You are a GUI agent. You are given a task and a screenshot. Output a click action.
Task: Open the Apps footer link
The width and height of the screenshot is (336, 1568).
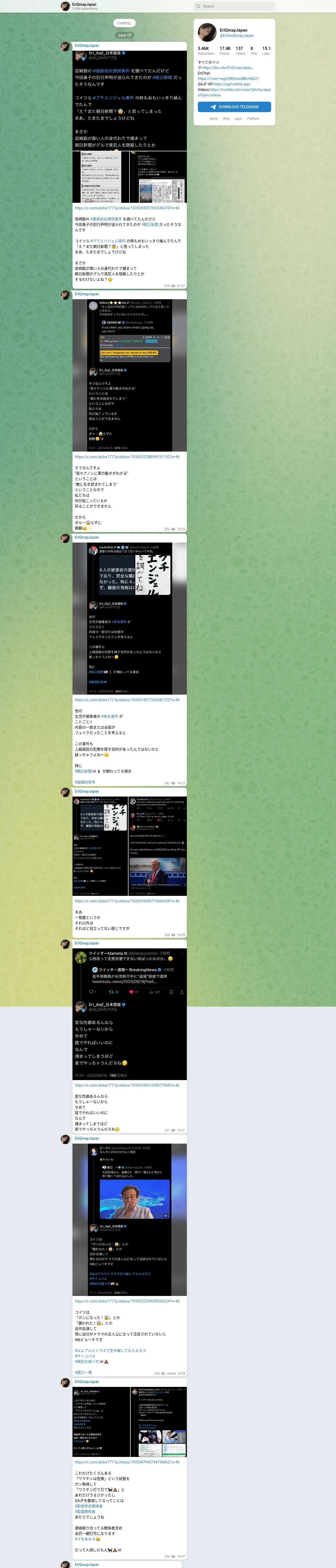pyautogui.click(x=238, y=119)
